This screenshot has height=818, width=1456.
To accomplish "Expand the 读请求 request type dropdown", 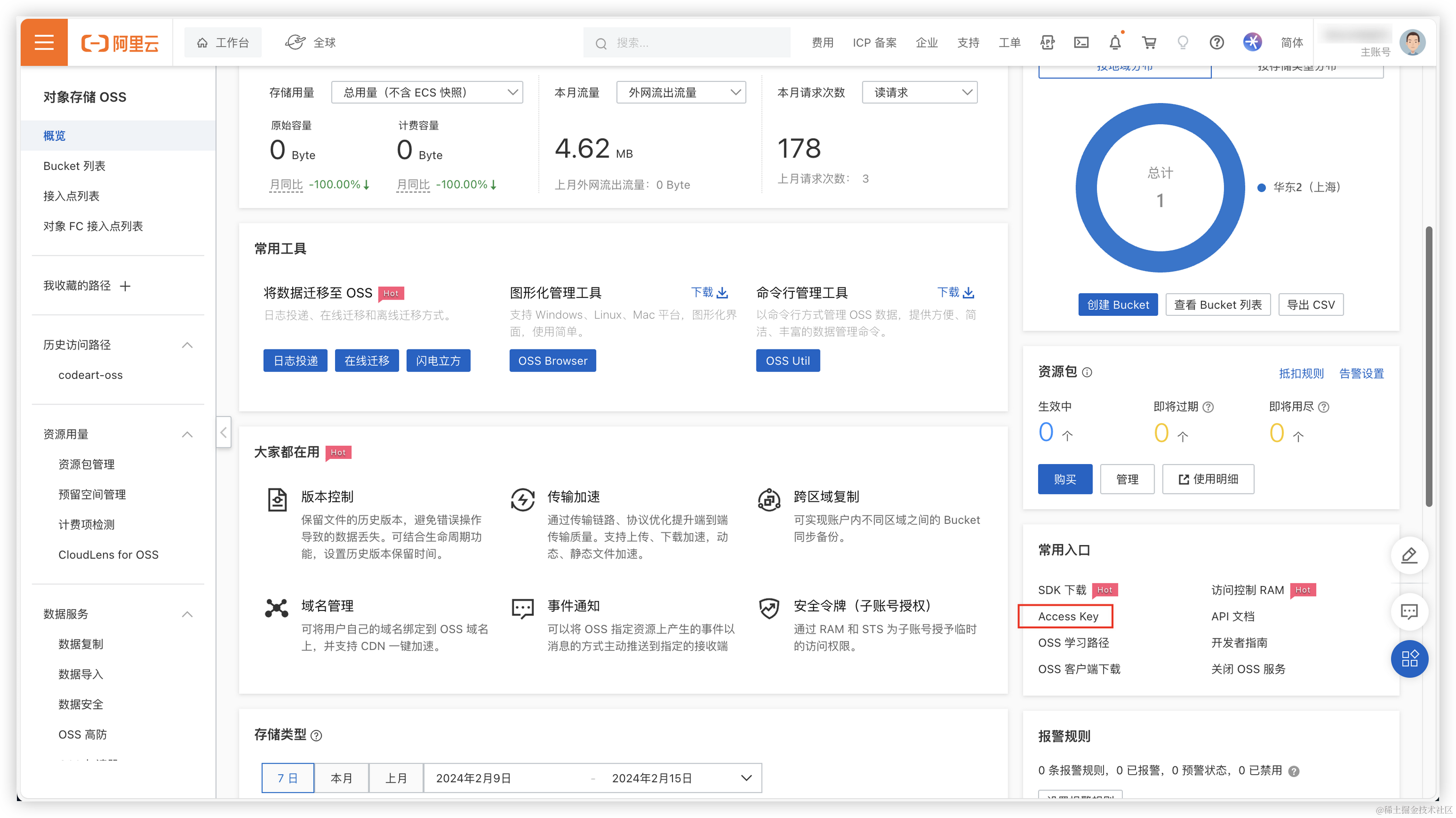I will tap(920, 92).
